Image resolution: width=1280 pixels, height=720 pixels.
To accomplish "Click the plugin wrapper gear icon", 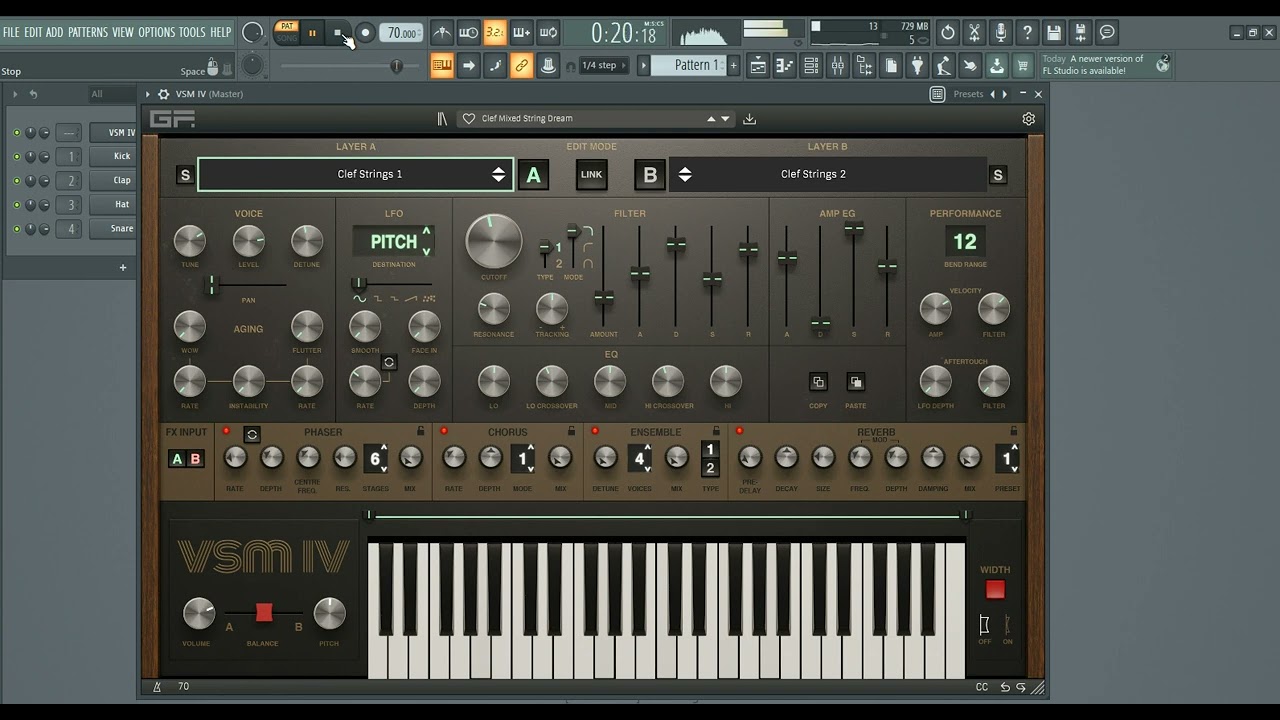I will click(163, 94).
